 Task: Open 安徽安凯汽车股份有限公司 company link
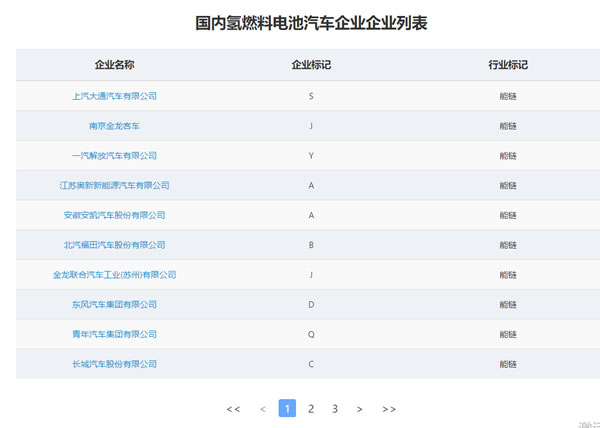[x=114, y=215]
